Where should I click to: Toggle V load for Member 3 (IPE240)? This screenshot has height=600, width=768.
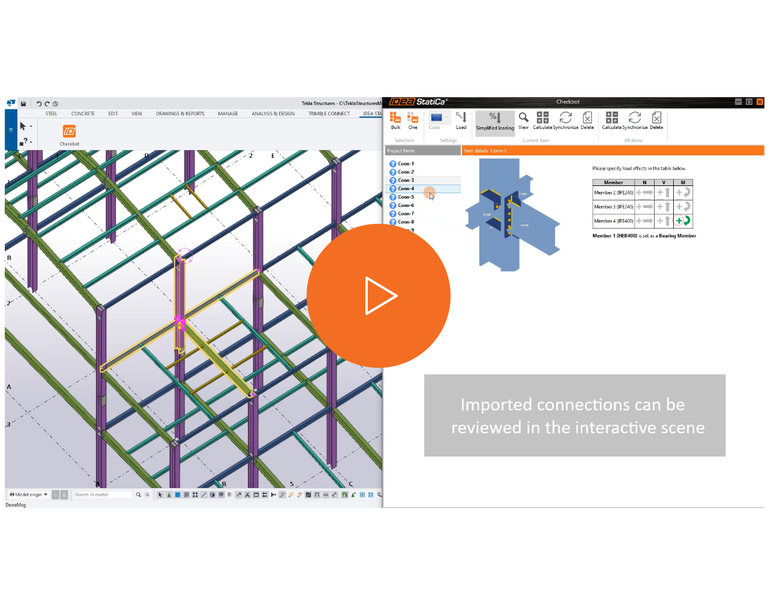[664, 207]
